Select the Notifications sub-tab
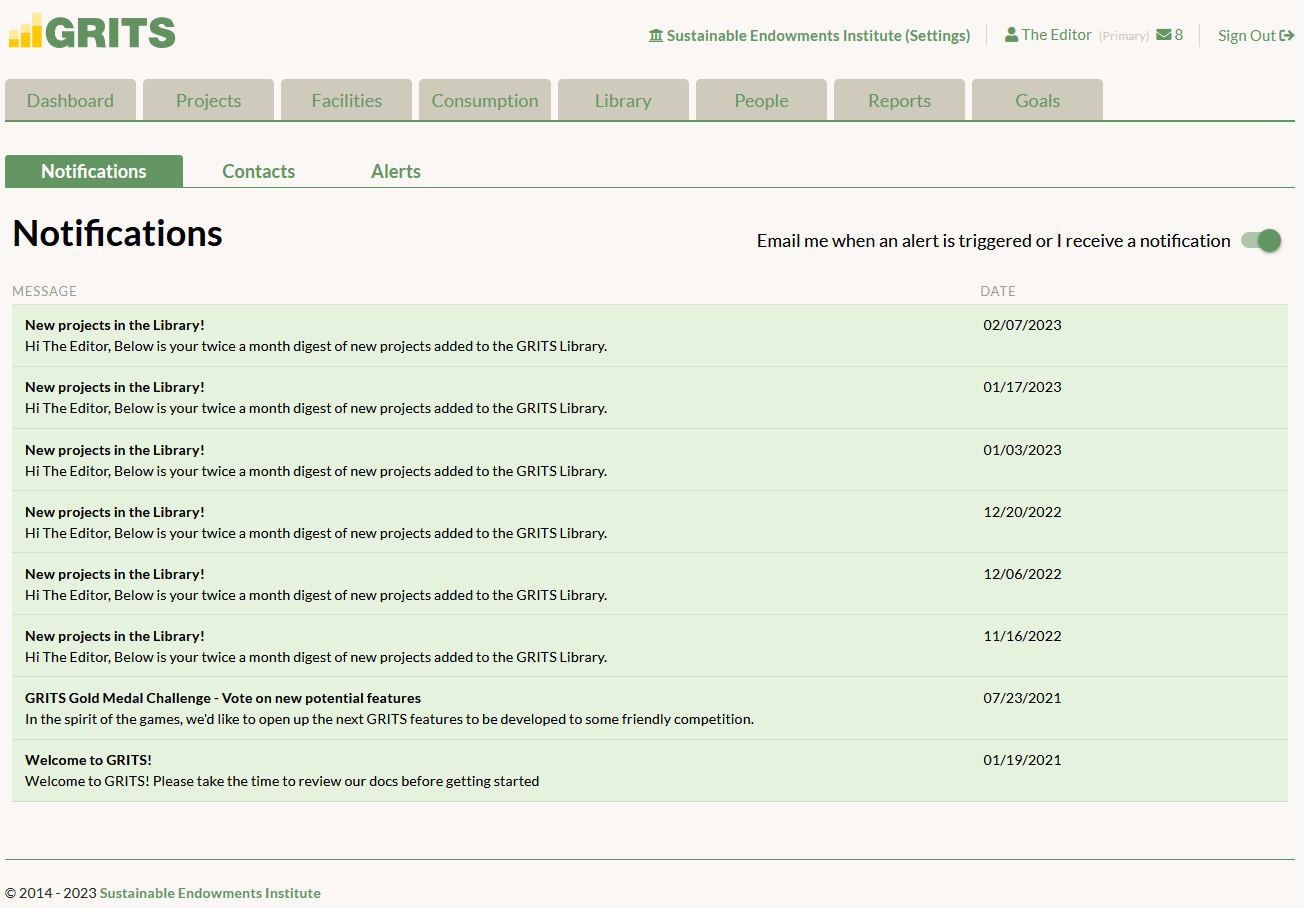The width and height of the screenshot is (1304, 908). tap(94, 171)
